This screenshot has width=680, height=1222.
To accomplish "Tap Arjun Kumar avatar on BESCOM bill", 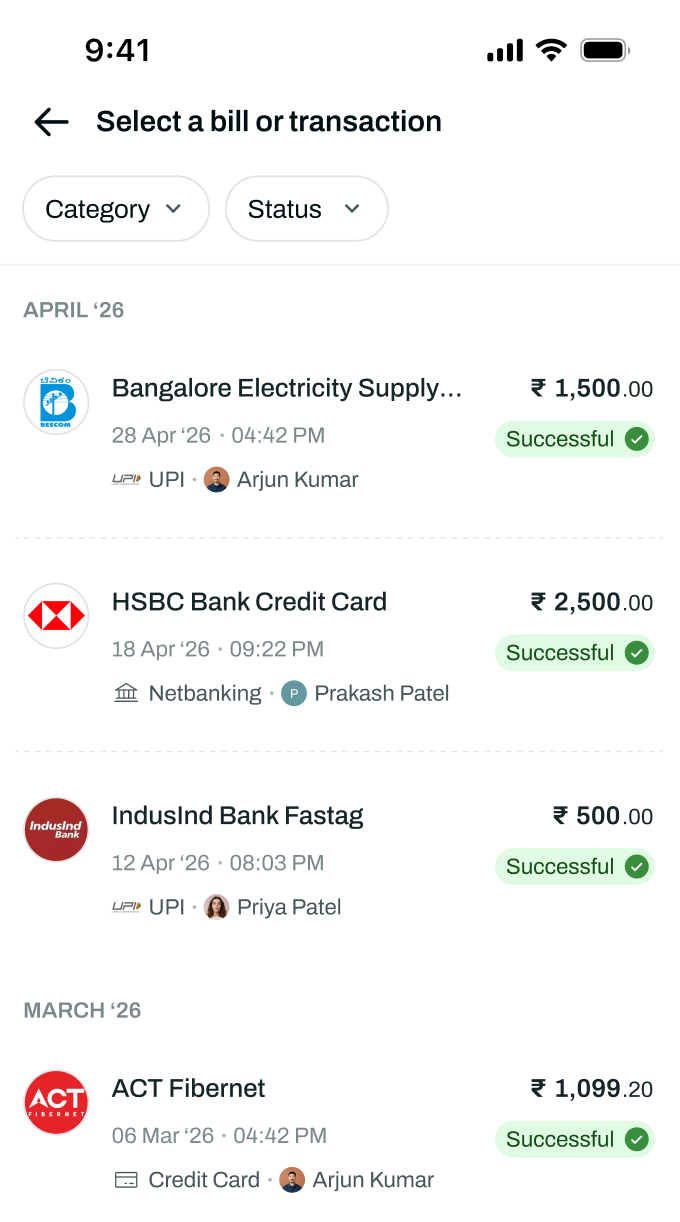I will click(216, 480).
